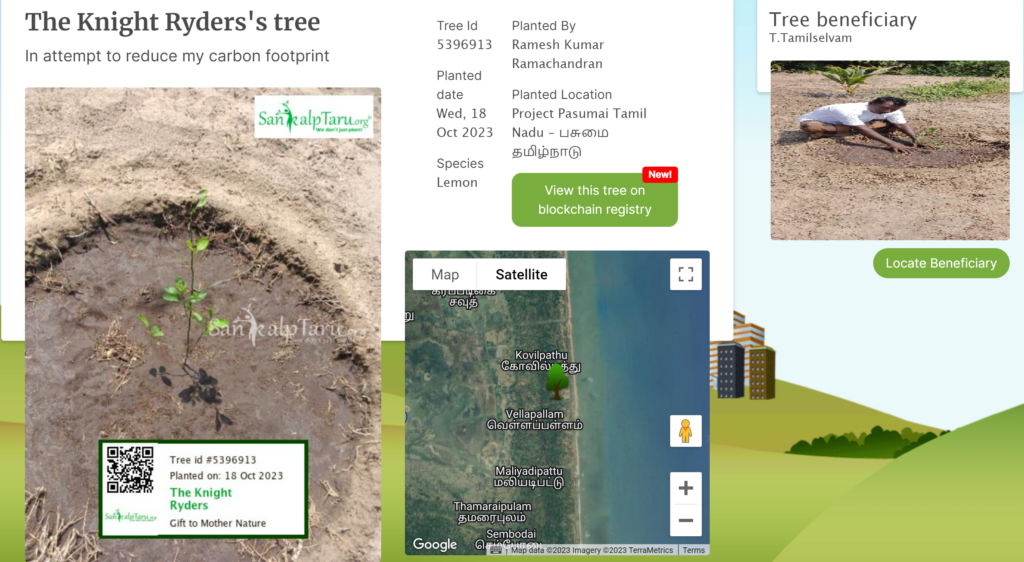Click the Google logo on the map
The width and height of the screenshot is (1024, 562).
click(435, 544)
